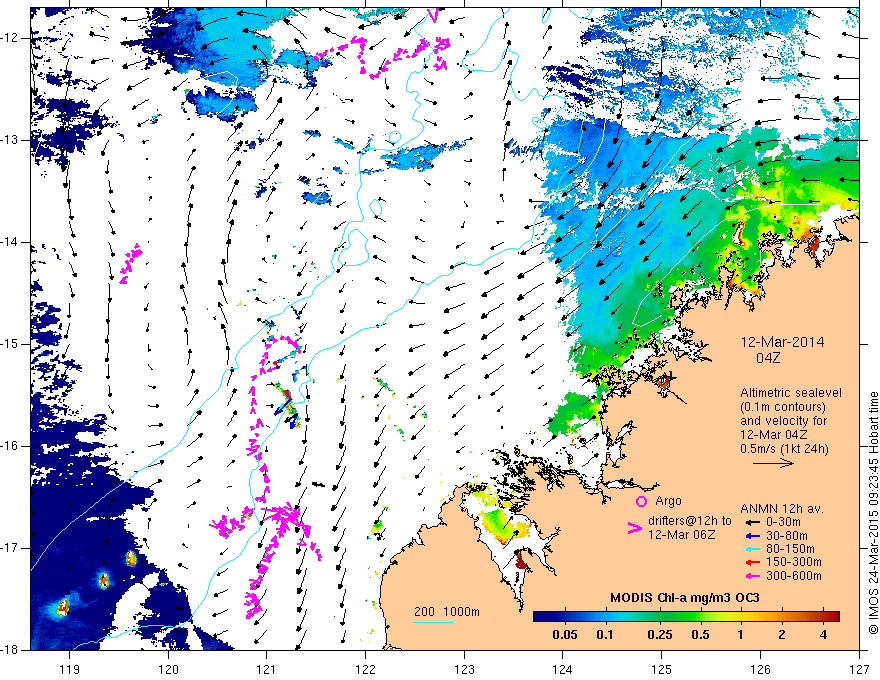Screen dimensions: 880x680
Task: Click the cyan 80-150m legend arrow
Action: (751, 549)
